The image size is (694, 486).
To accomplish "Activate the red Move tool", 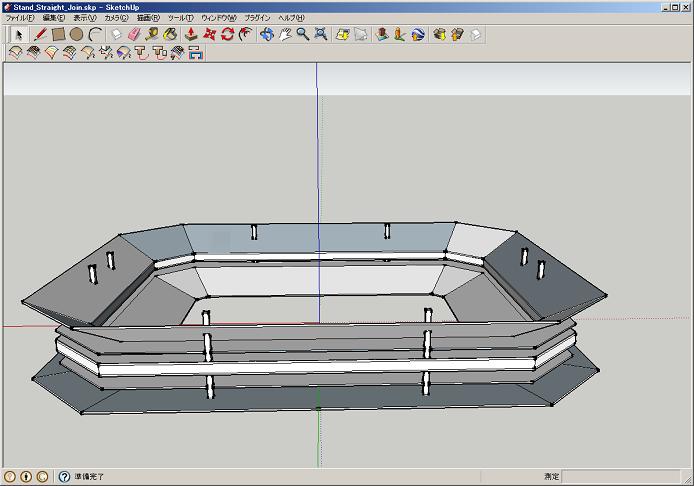I will 210,34.
